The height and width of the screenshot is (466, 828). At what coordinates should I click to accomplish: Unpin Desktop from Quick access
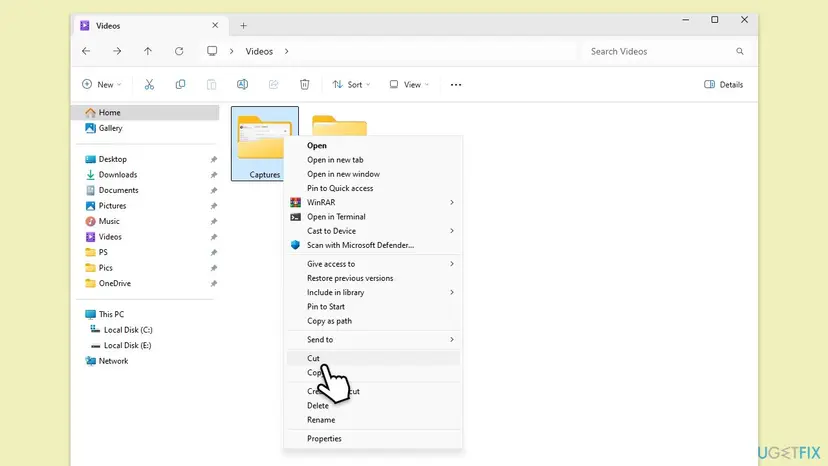click(x=213, y=159)
